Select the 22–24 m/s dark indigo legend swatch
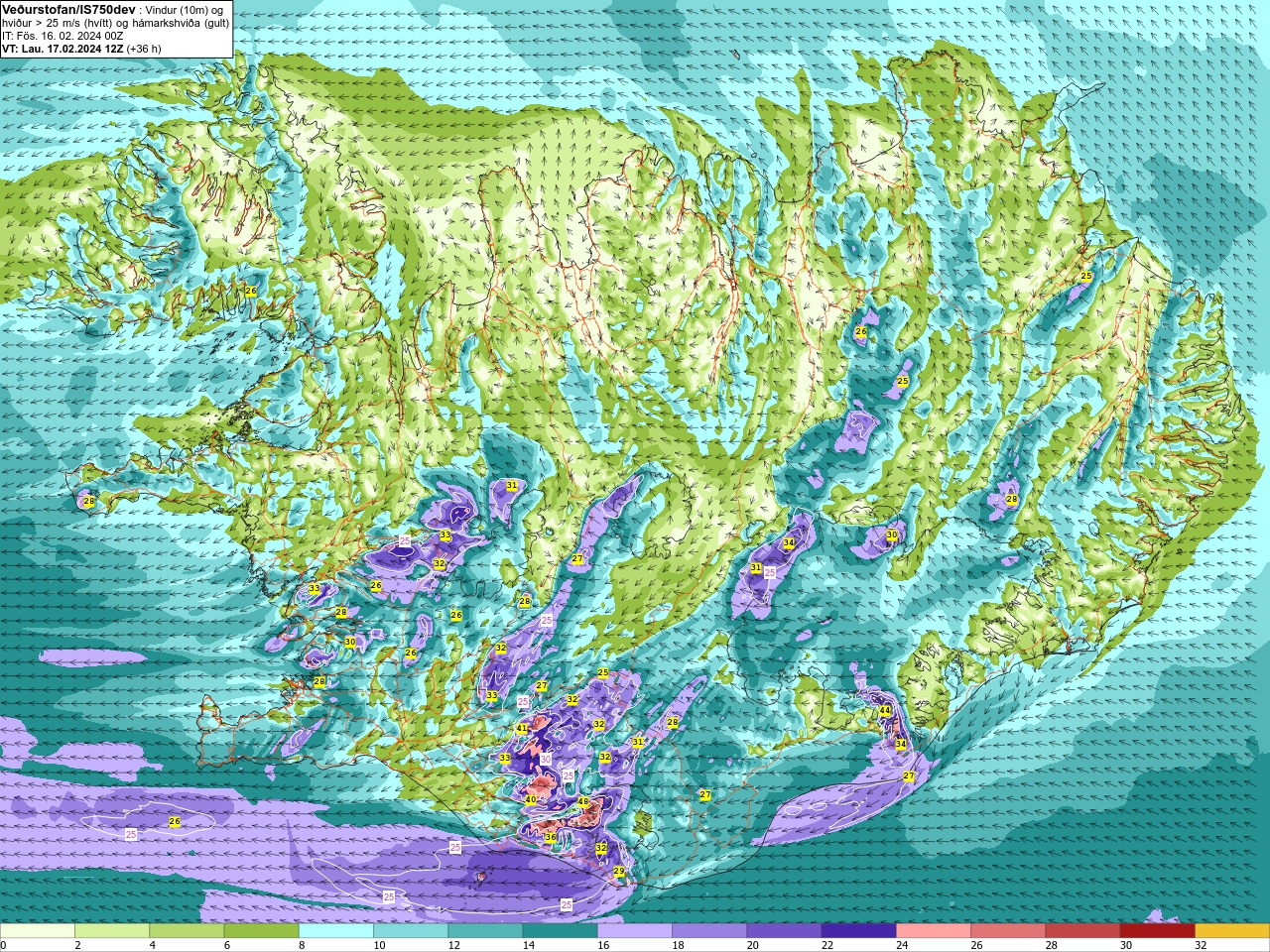Screen dimensions: 1270x952 click(858, 931)
